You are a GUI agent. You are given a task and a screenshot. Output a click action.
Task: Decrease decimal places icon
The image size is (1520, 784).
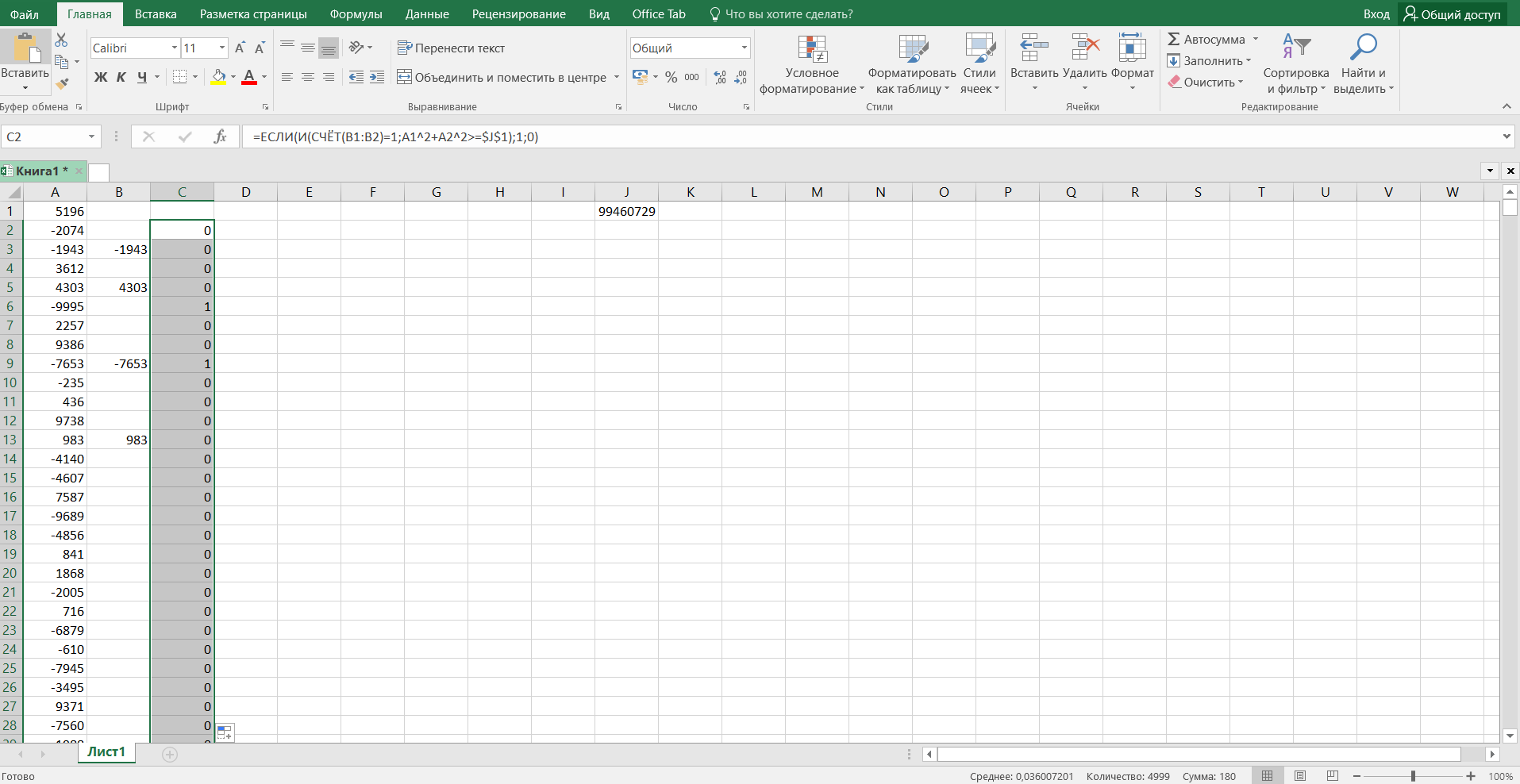741,77
